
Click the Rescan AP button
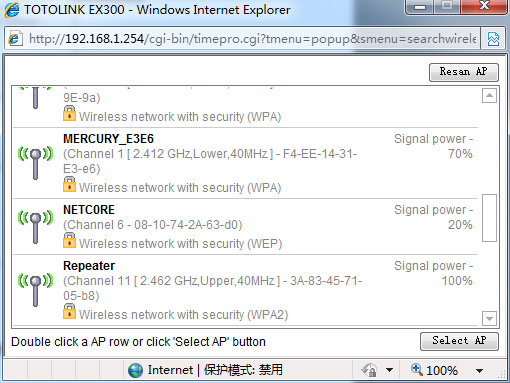464,72
